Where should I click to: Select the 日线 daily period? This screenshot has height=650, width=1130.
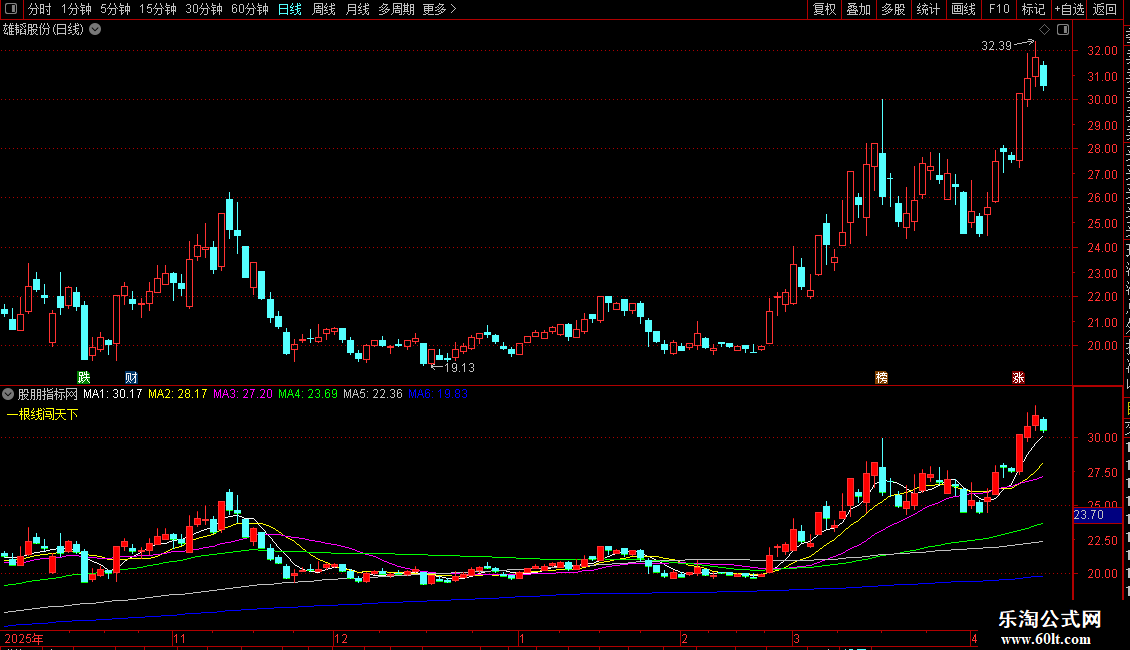tap(290, 9)
